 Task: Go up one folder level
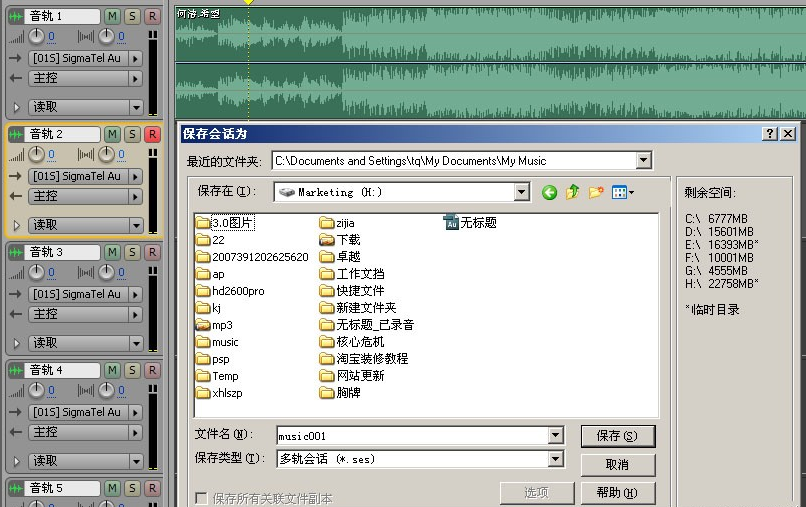coord(572,192)
